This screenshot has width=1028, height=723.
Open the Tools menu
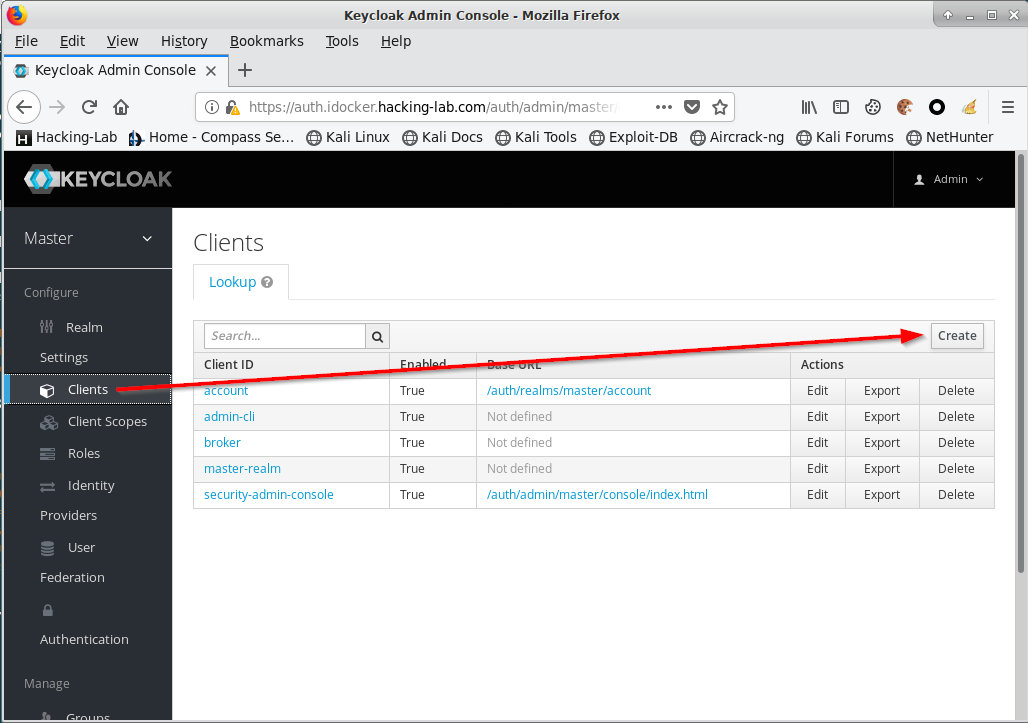(342, 41)
